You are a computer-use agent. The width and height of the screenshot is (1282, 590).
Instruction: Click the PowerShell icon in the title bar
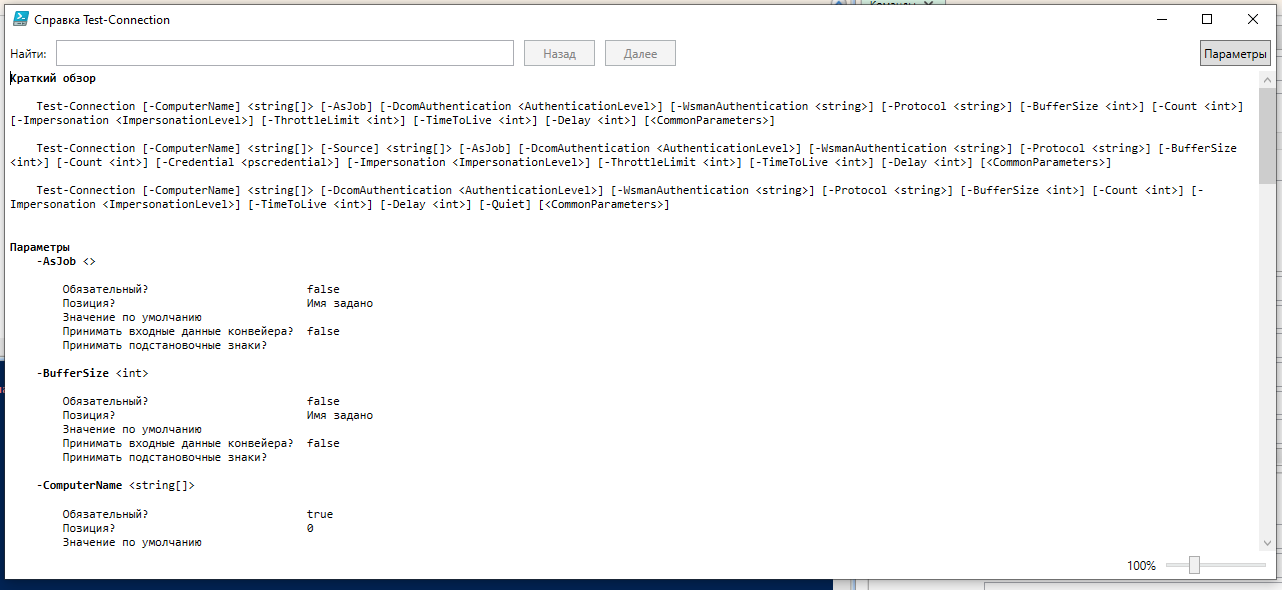coord(20,19)
